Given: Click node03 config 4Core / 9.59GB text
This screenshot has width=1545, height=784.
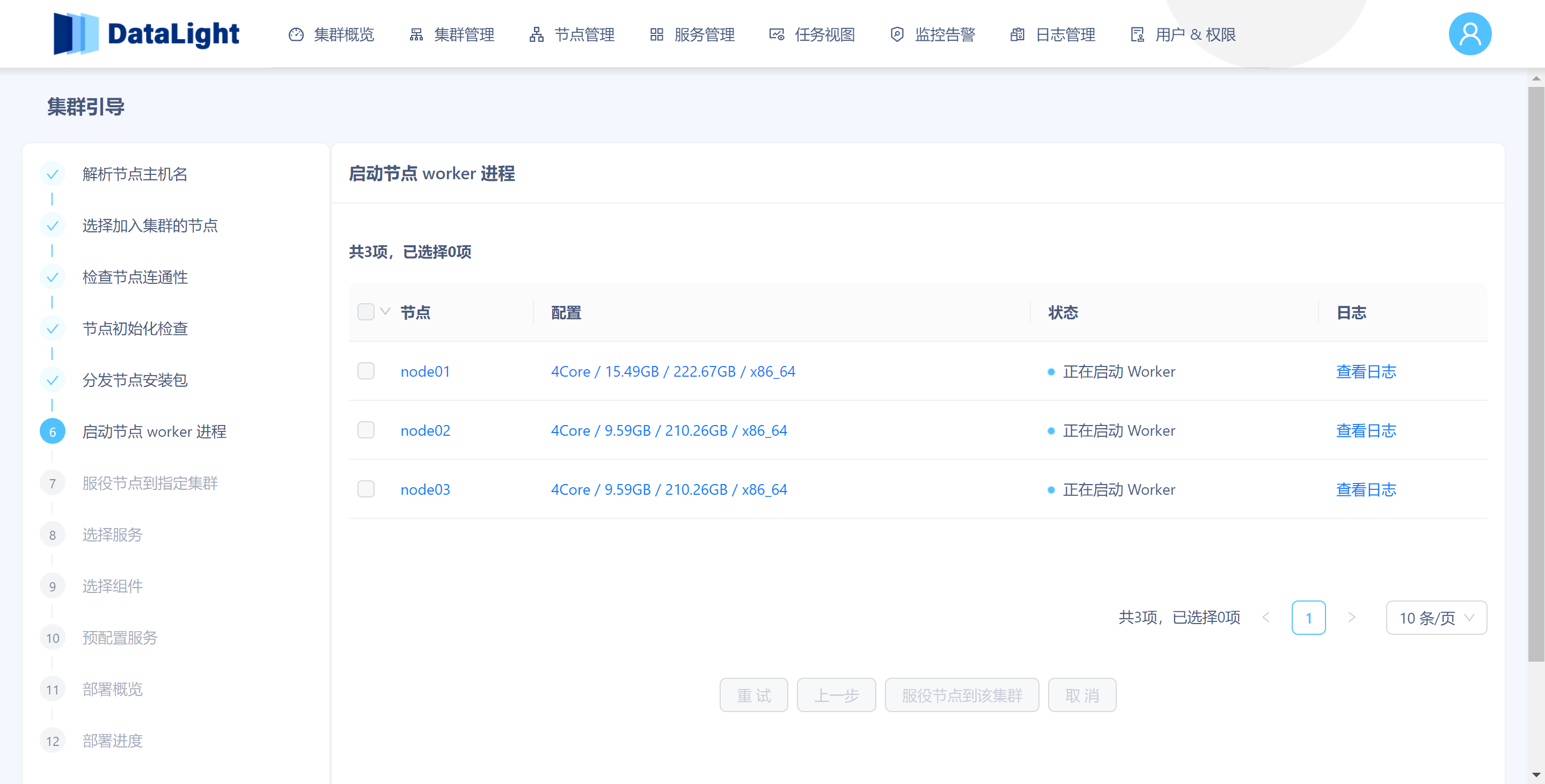Looking at the screenshot, I should [669, 490].
